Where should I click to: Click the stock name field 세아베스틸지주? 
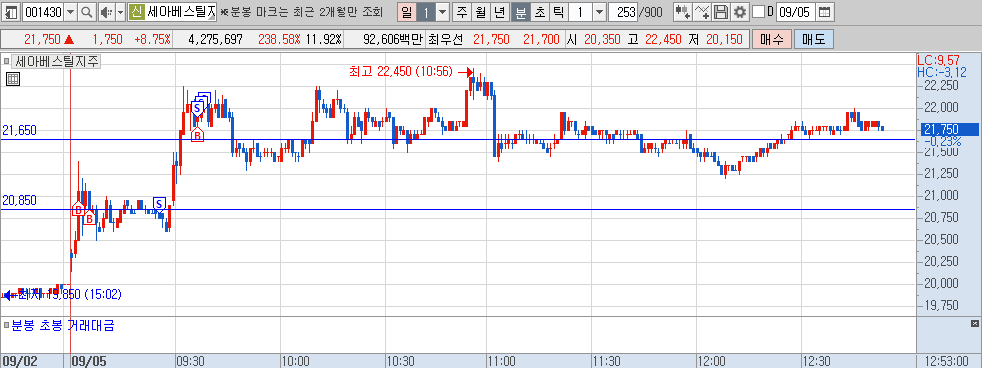pyautogui.click(x=182, y=11)
